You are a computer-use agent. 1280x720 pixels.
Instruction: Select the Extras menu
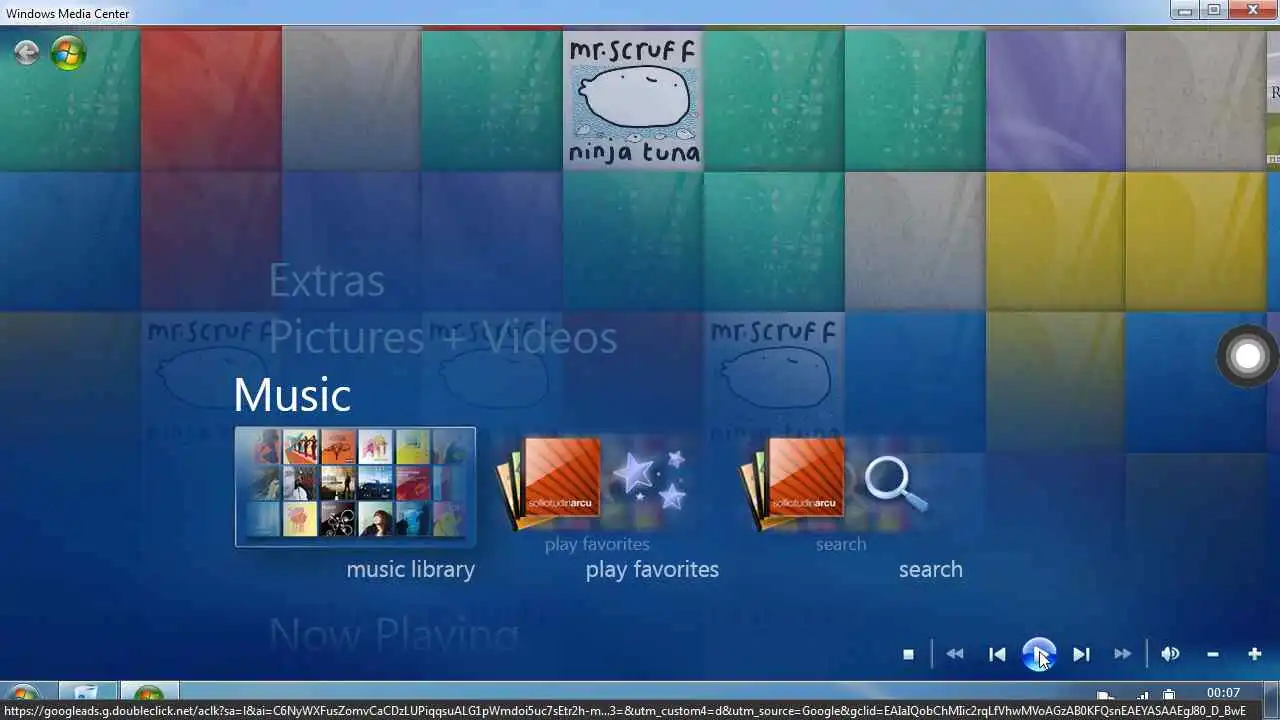[326, 281]
